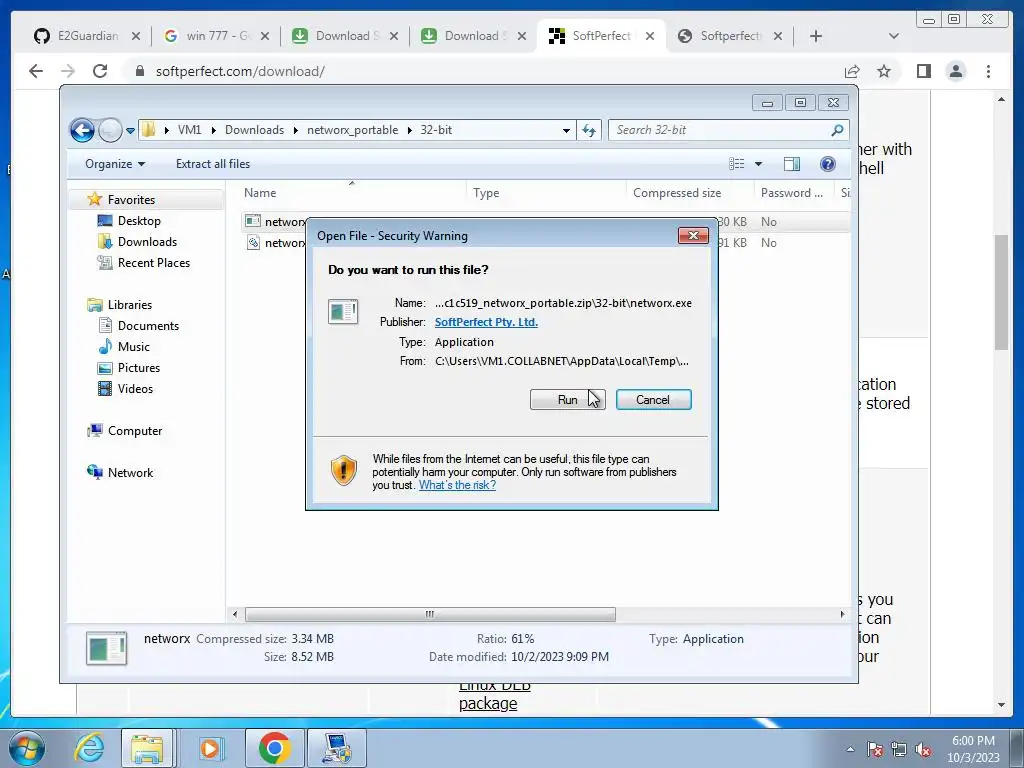Screen dimensions: 1024x768
Task: Open the view options dropdown arrow
Action: point(758,164)
